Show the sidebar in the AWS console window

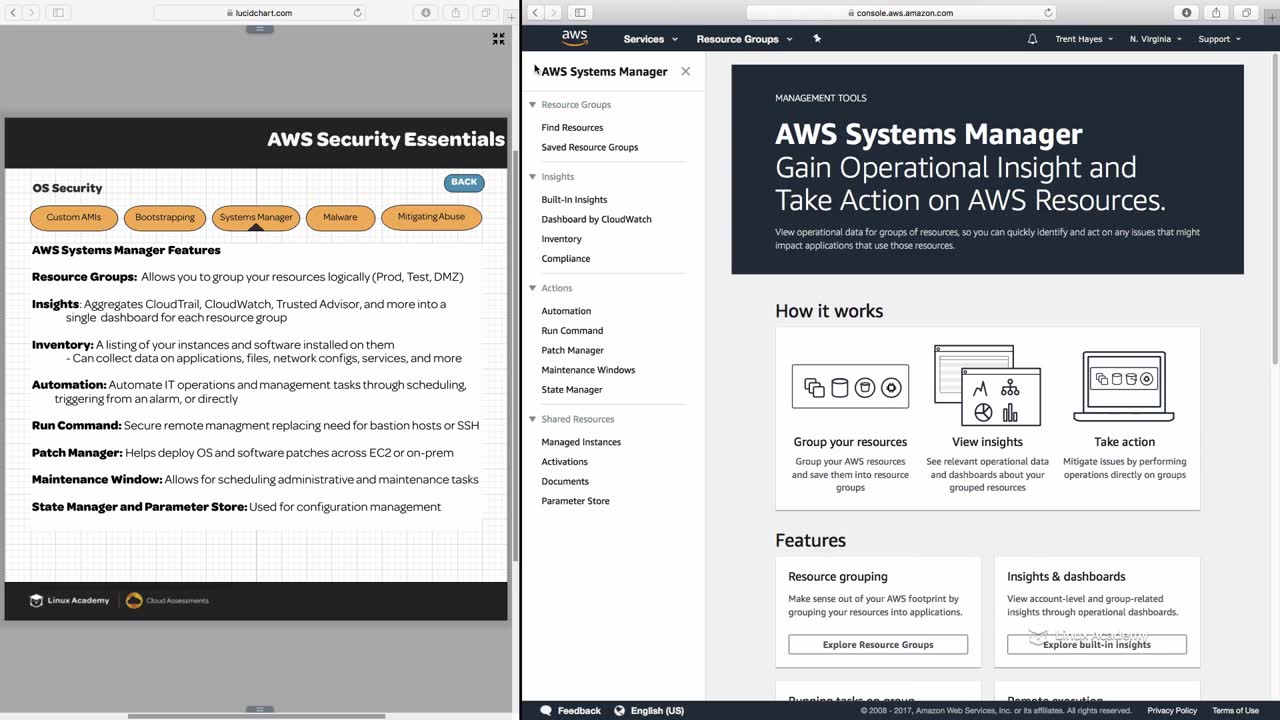click(x=580, y=13)
